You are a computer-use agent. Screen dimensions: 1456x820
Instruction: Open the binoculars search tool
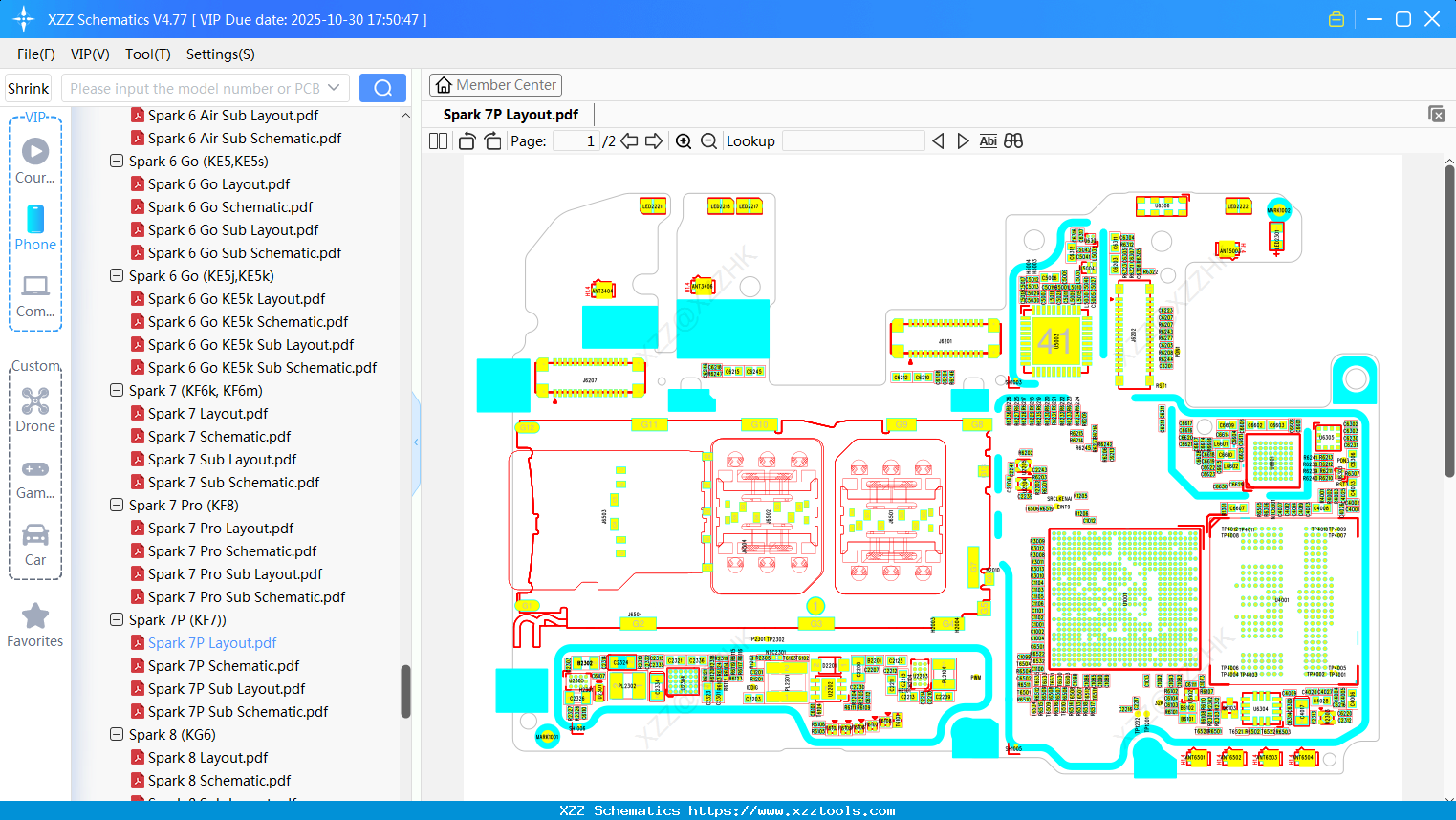click(1013, 140)
